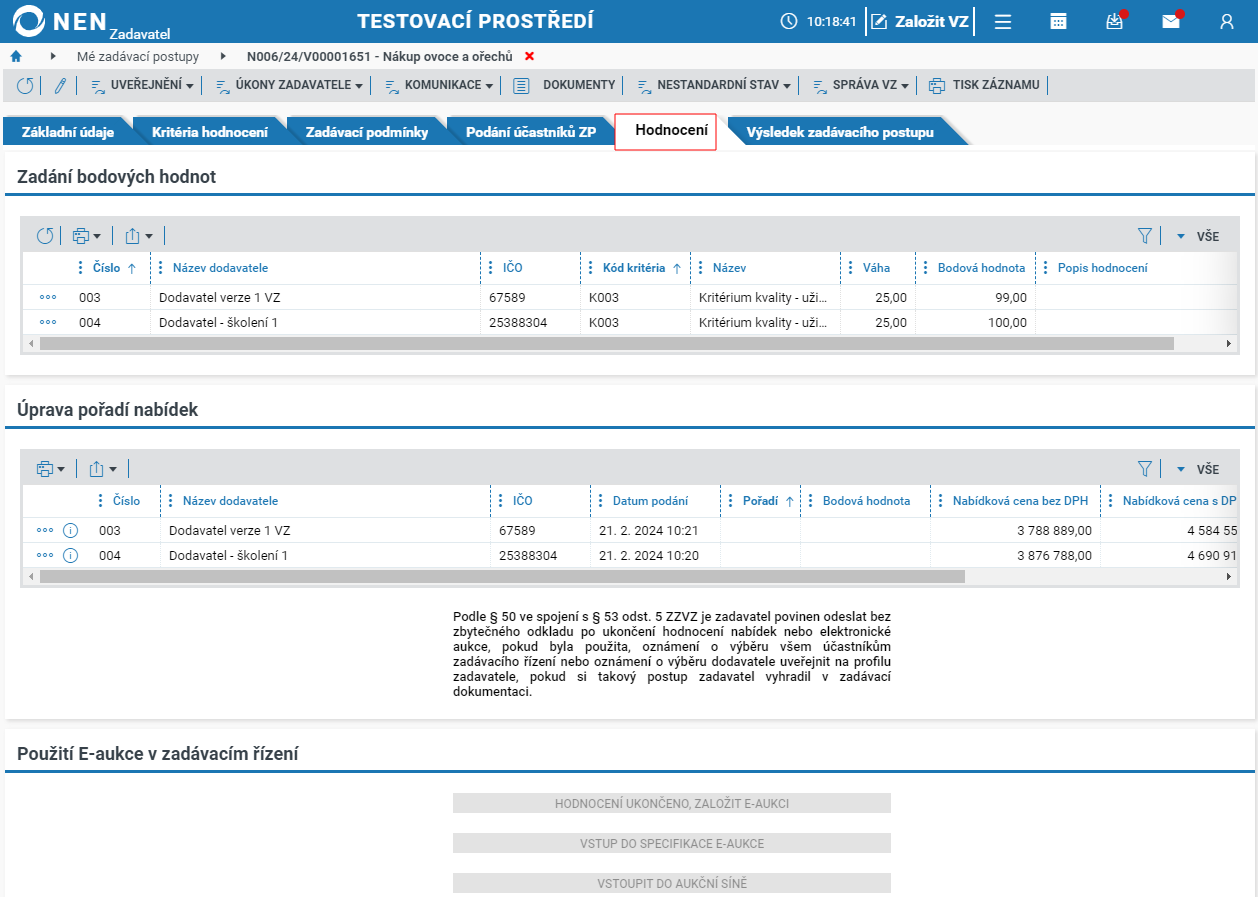Open print menu in Zadání bodových hodnot
The height and width of the screenshot is (897, 1258).
click(87, 236)
